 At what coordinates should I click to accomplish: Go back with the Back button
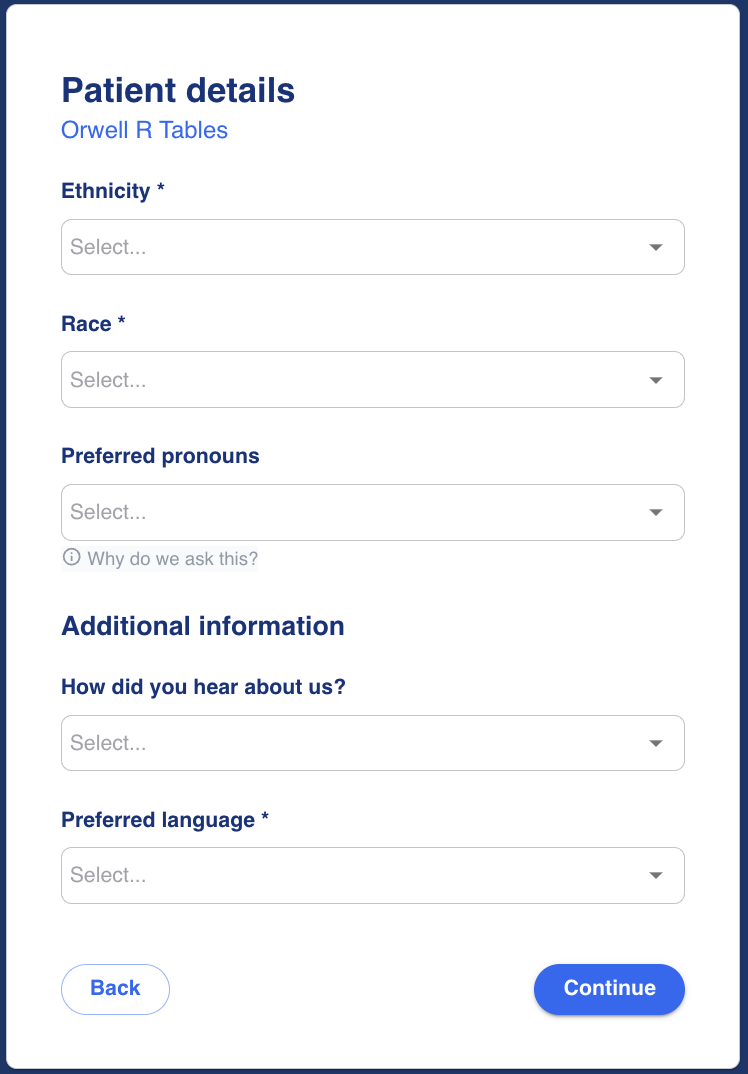[115, 988]
